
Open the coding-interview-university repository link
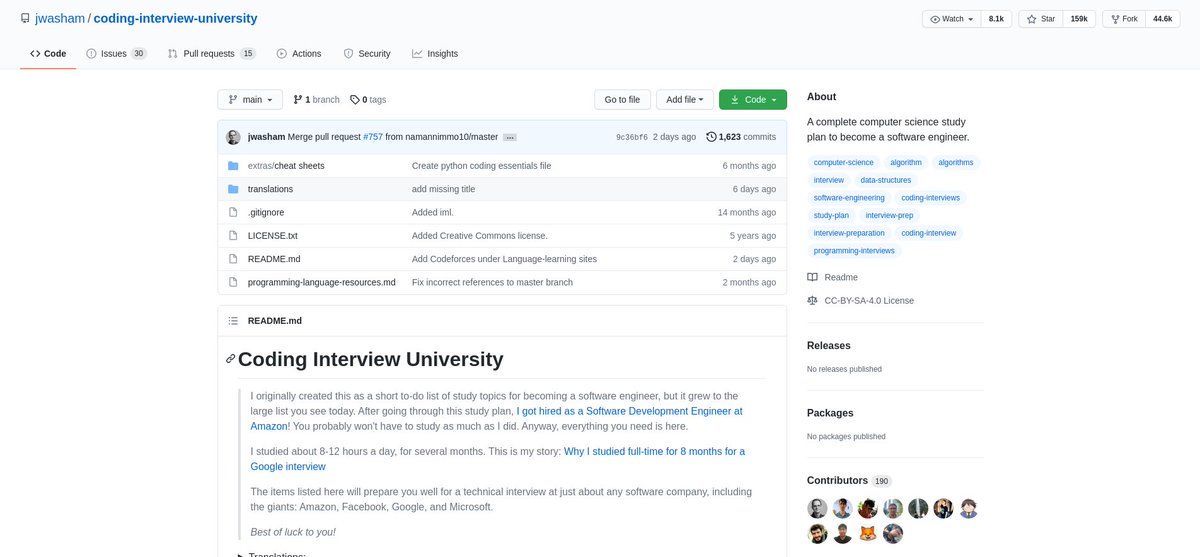click(175, 18)
